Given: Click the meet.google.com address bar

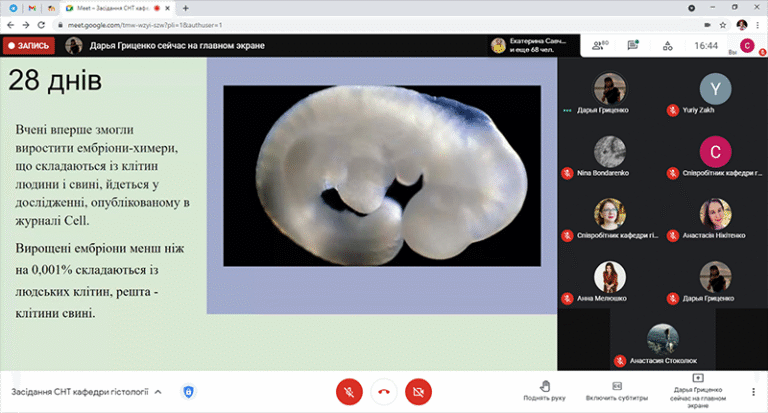Looking at the screenshot, I should click(300, 23).
